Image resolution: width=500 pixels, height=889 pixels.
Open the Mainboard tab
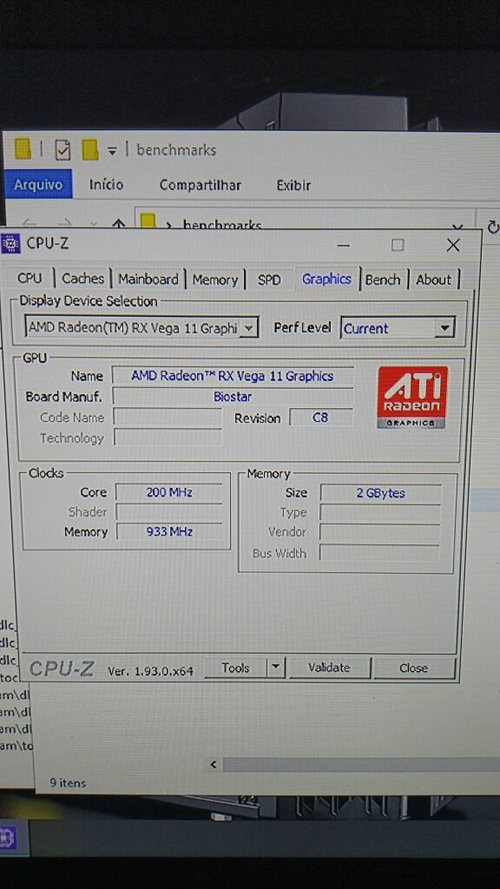[x=148, y=279]
